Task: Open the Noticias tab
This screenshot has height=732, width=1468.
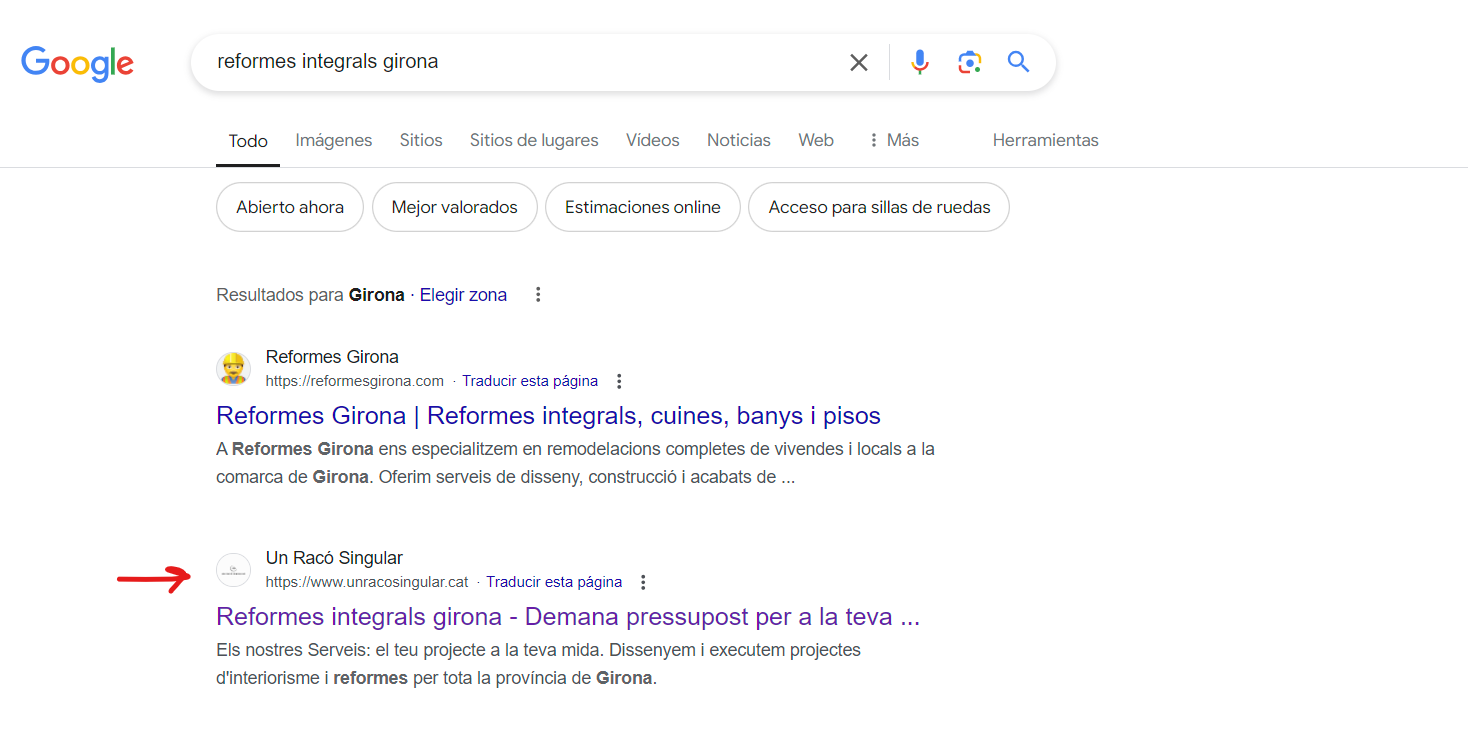Action: point(739,140)
